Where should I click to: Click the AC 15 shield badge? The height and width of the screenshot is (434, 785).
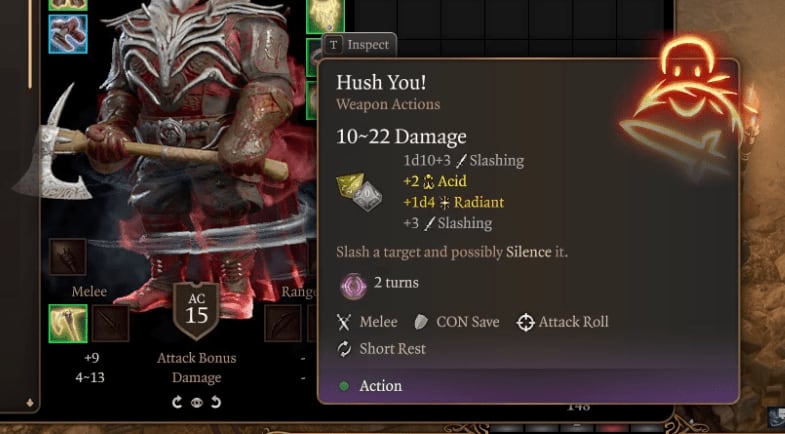196,311
